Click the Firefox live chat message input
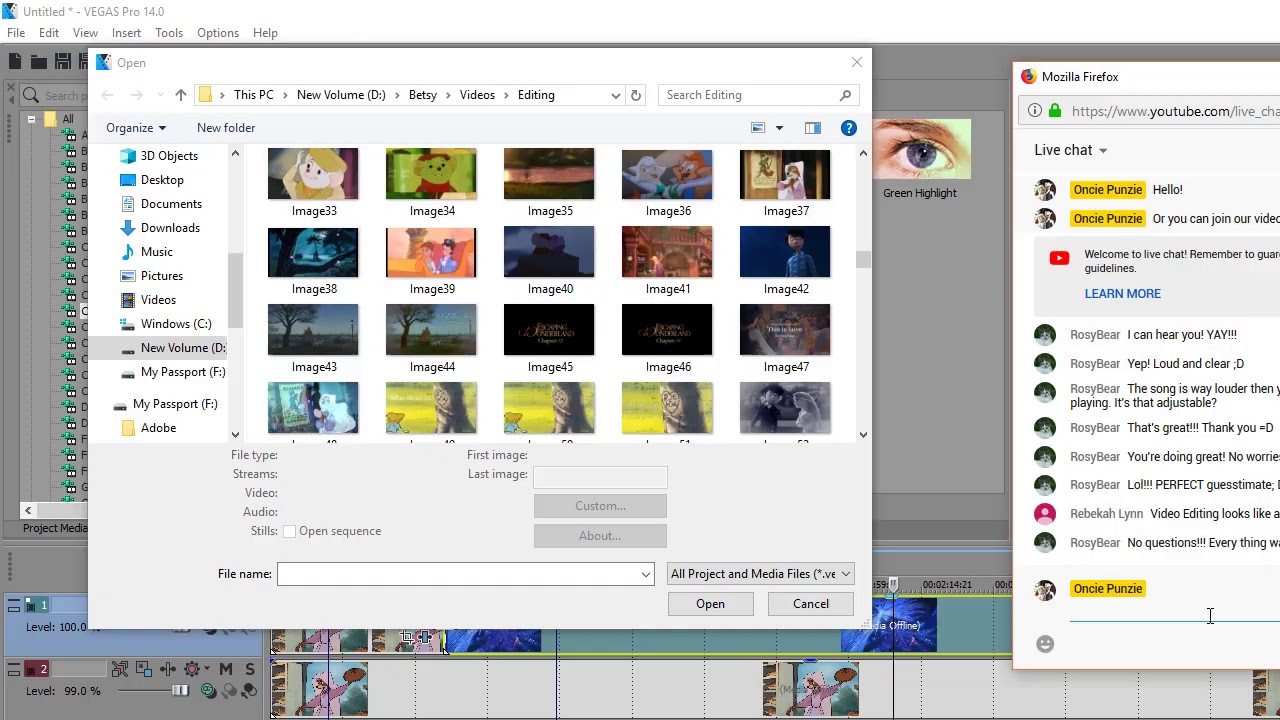 click(x=1175, y=613)
